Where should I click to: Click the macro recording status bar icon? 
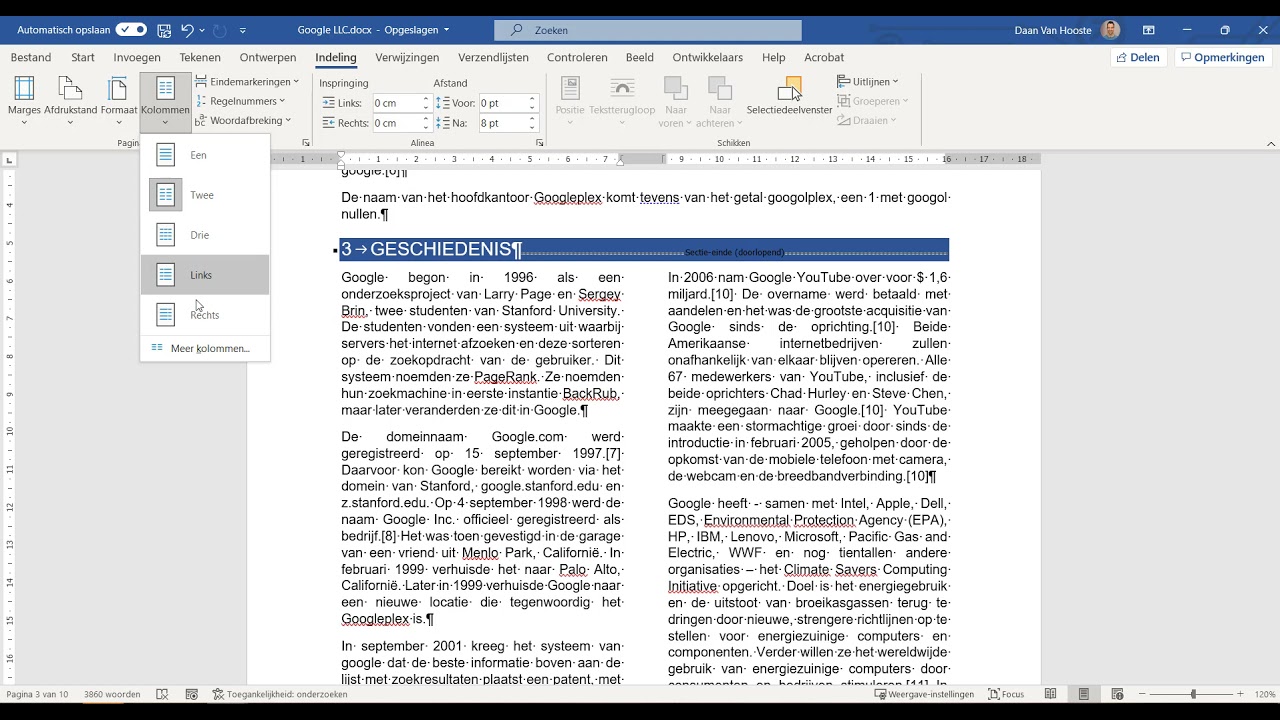pos(190,694)
